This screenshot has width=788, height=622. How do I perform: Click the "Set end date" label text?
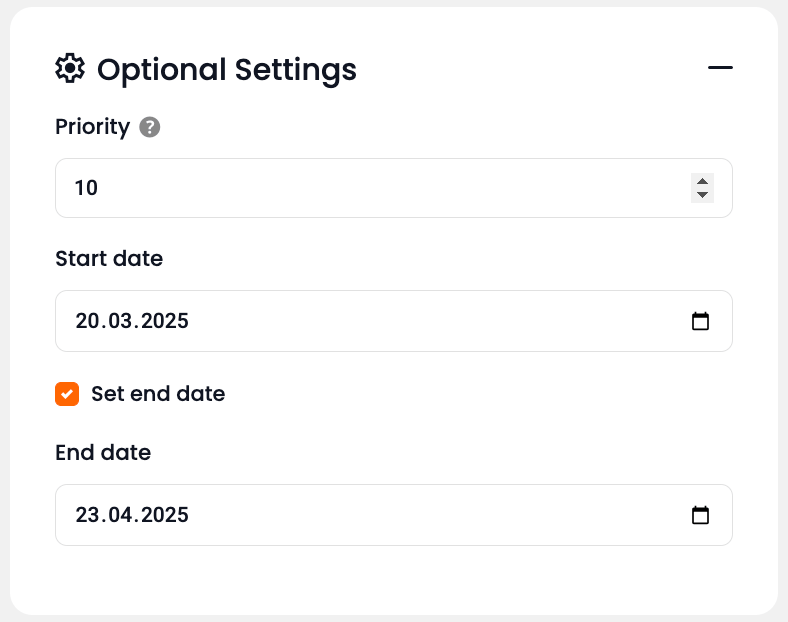point(158,394)
